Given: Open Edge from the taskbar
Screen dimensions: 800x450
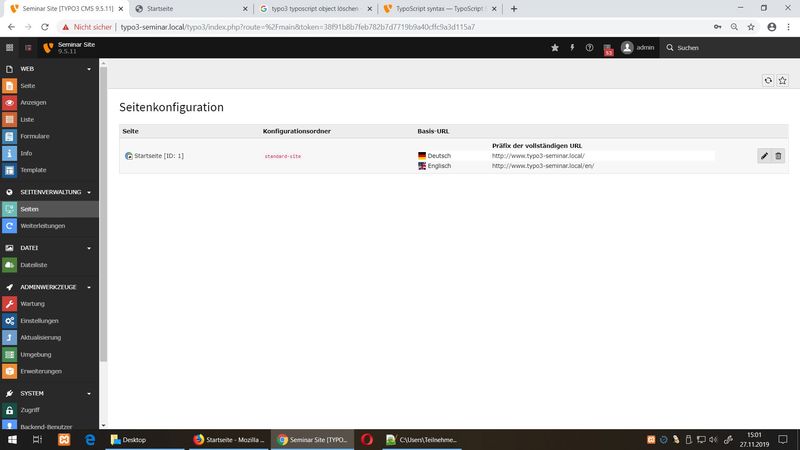Looking at the screenshot, I should coord(90,439).
